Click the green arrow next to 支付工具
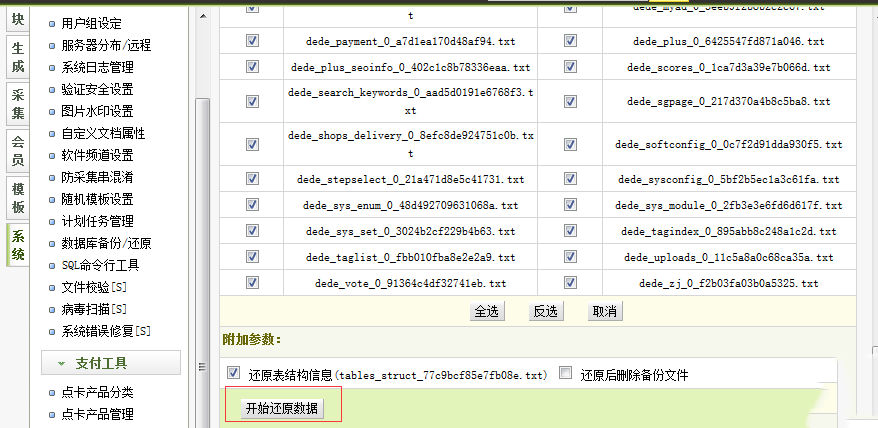 click(62, 363)
